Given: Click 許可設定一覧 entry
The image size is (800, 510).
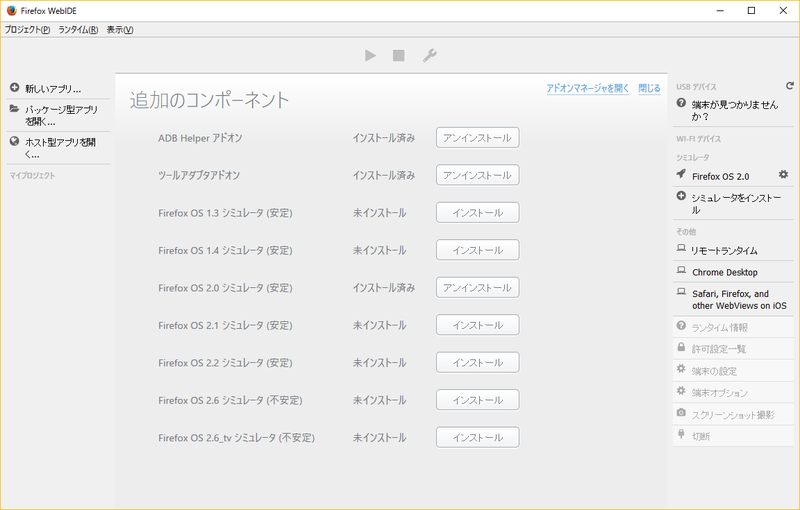Looking at the screenshot, I should click(x=734, y=349).
